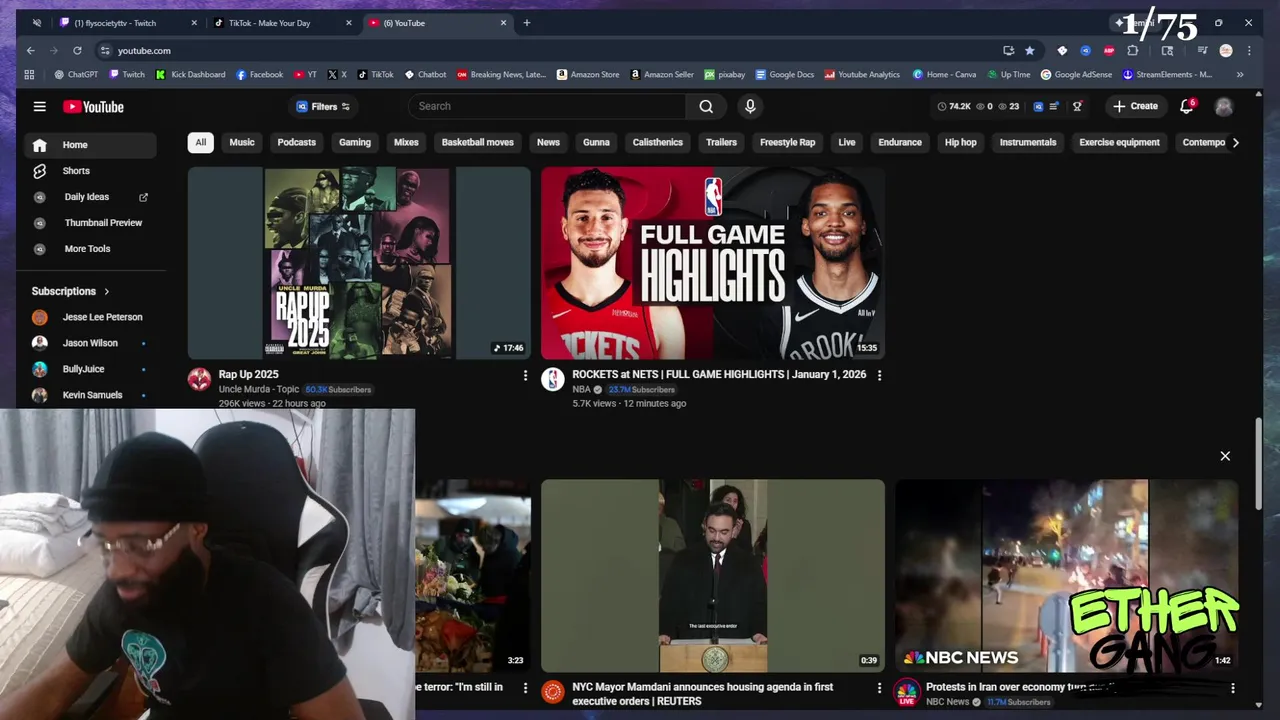
Task: Open the account avatar menu
Action: pyautogui.click(x=1223, y=106)
